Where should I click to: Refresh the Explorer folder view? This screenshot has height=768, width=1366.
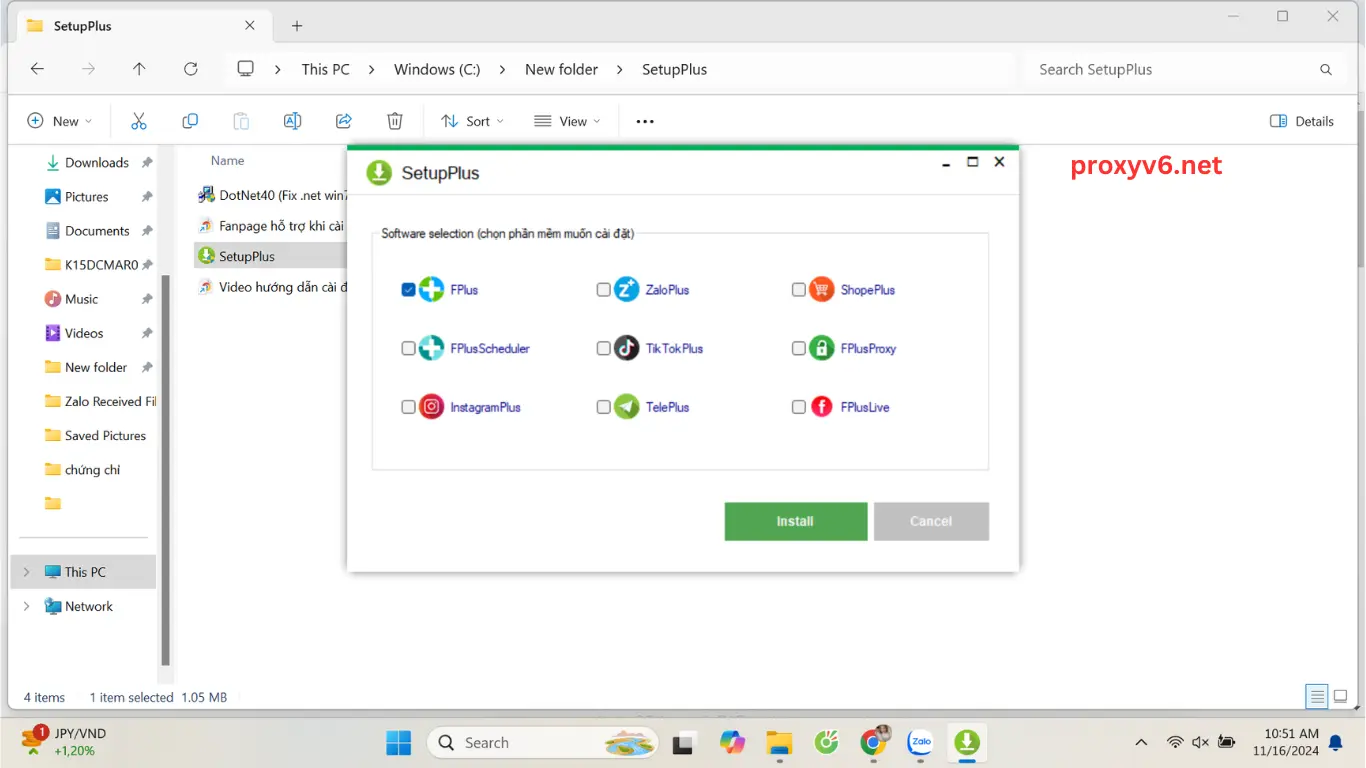pos(190,69)
